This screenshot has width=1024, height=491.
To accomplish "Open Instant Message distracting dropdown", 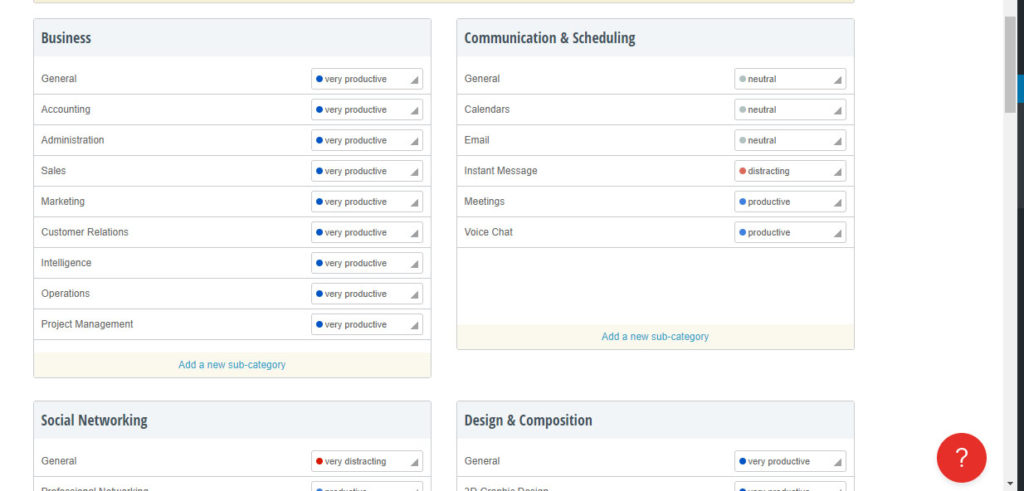I will pyautogui.click(x=790, y=171).
